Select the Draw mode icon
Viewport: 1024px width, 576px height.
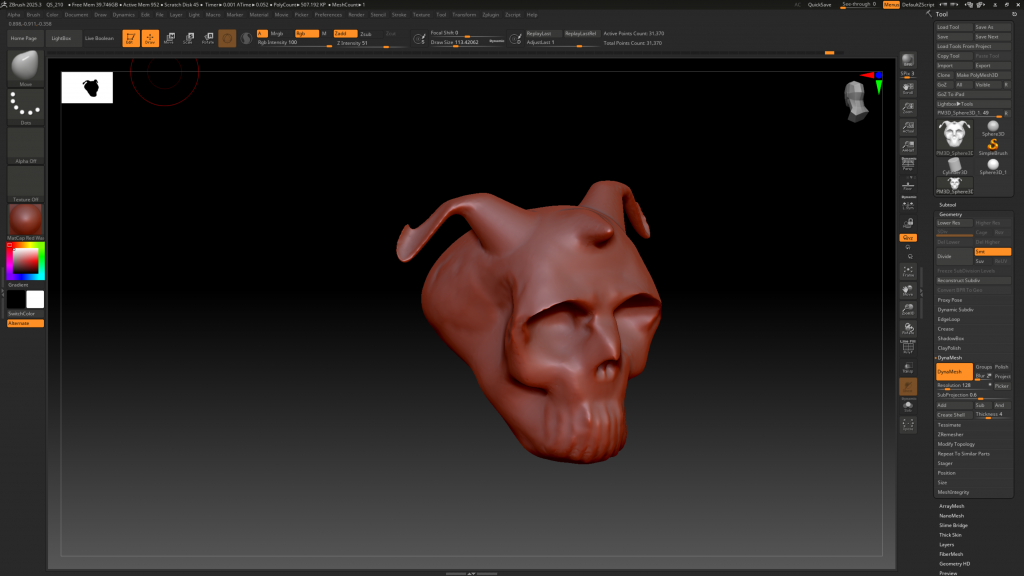click(x=150, y=38)
